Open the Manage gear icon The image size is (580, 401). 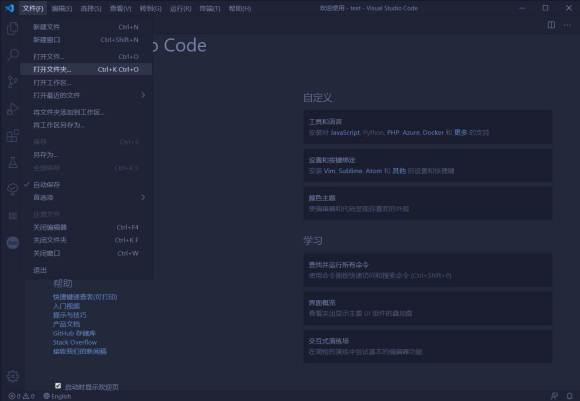point(13,376)
